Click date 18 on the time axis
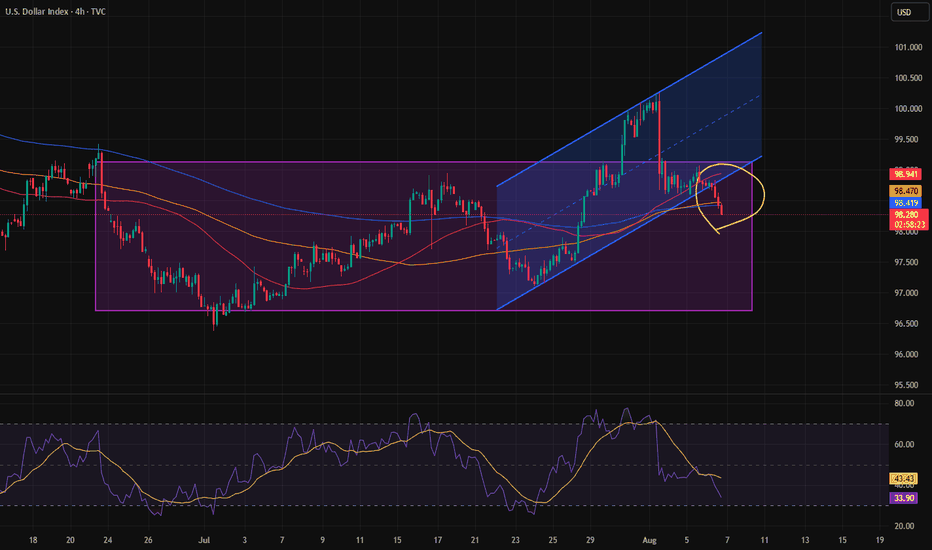Viewport: 932px width, 550px height. 33,540
